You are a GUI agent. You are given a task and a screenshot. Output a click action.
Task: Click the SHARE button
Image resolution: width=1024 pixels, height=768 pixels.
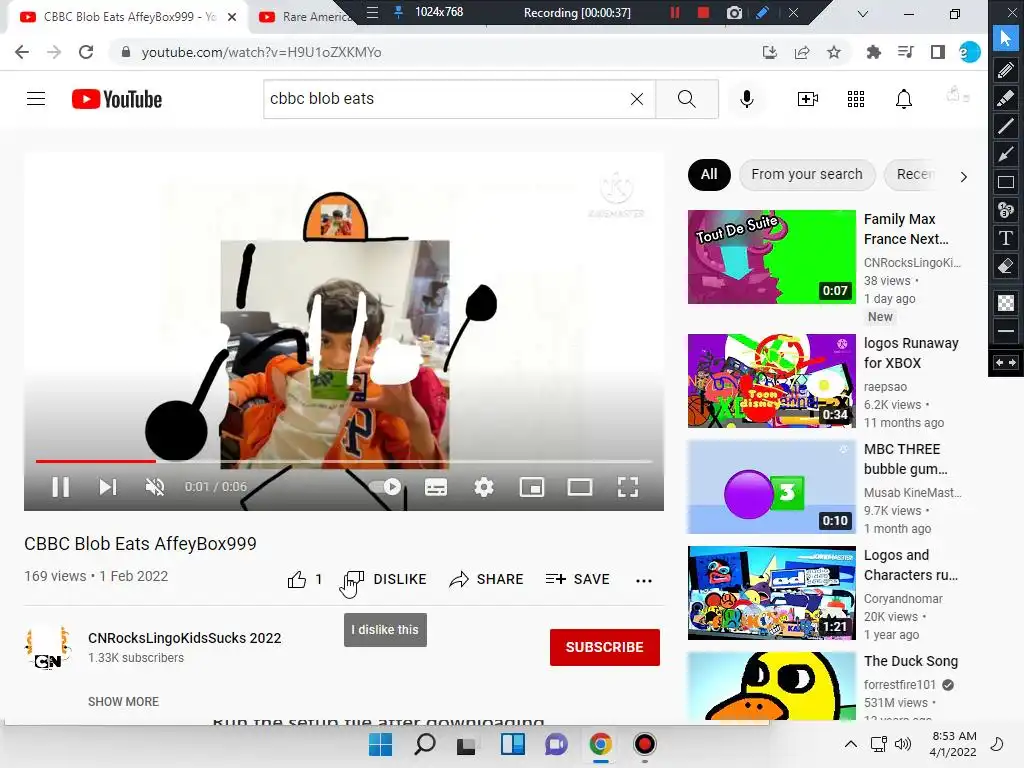(x=487, y=579)
